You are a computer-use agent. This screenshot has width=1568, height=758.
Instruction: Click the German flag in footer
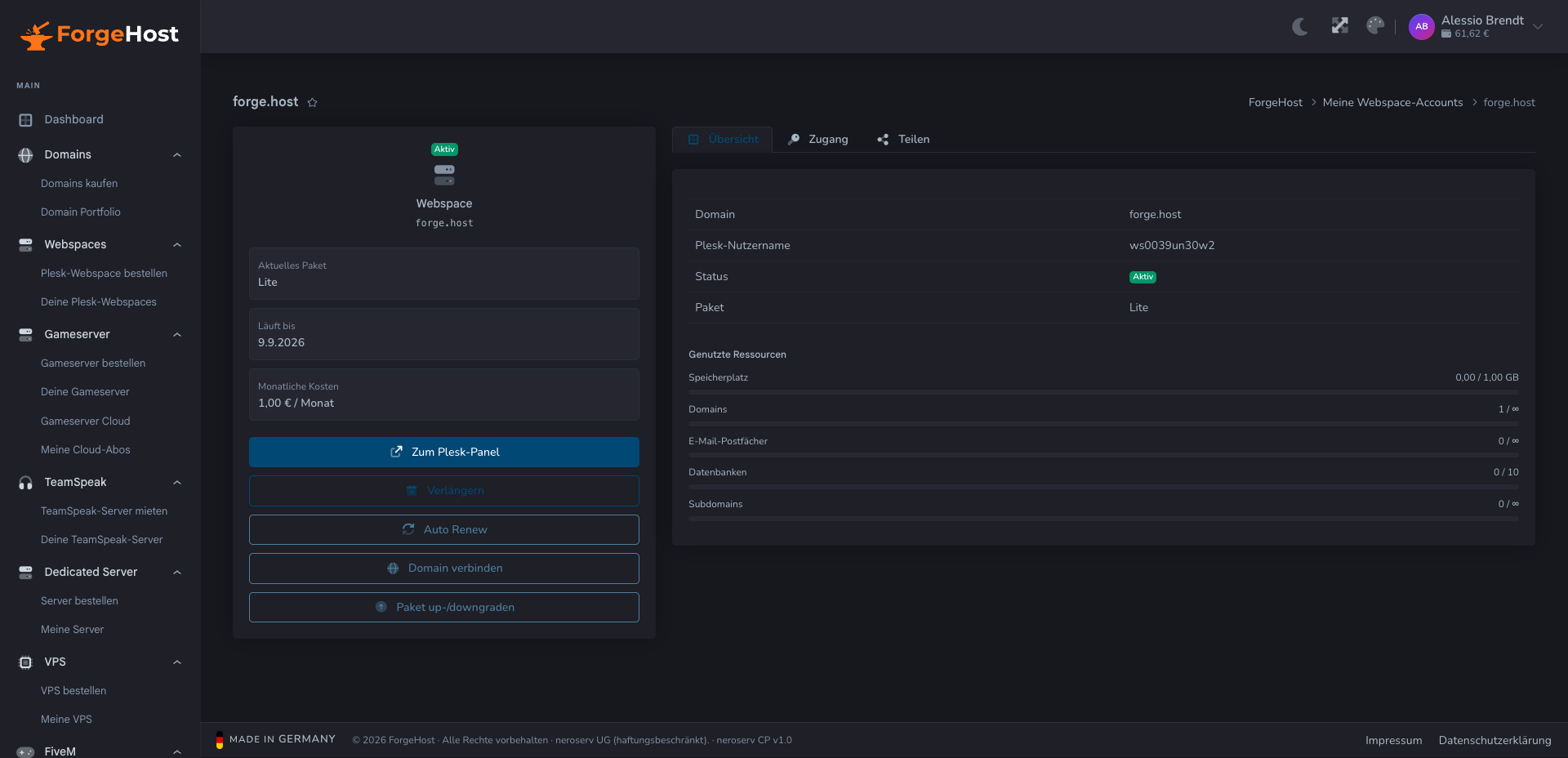tap(219, 740)
